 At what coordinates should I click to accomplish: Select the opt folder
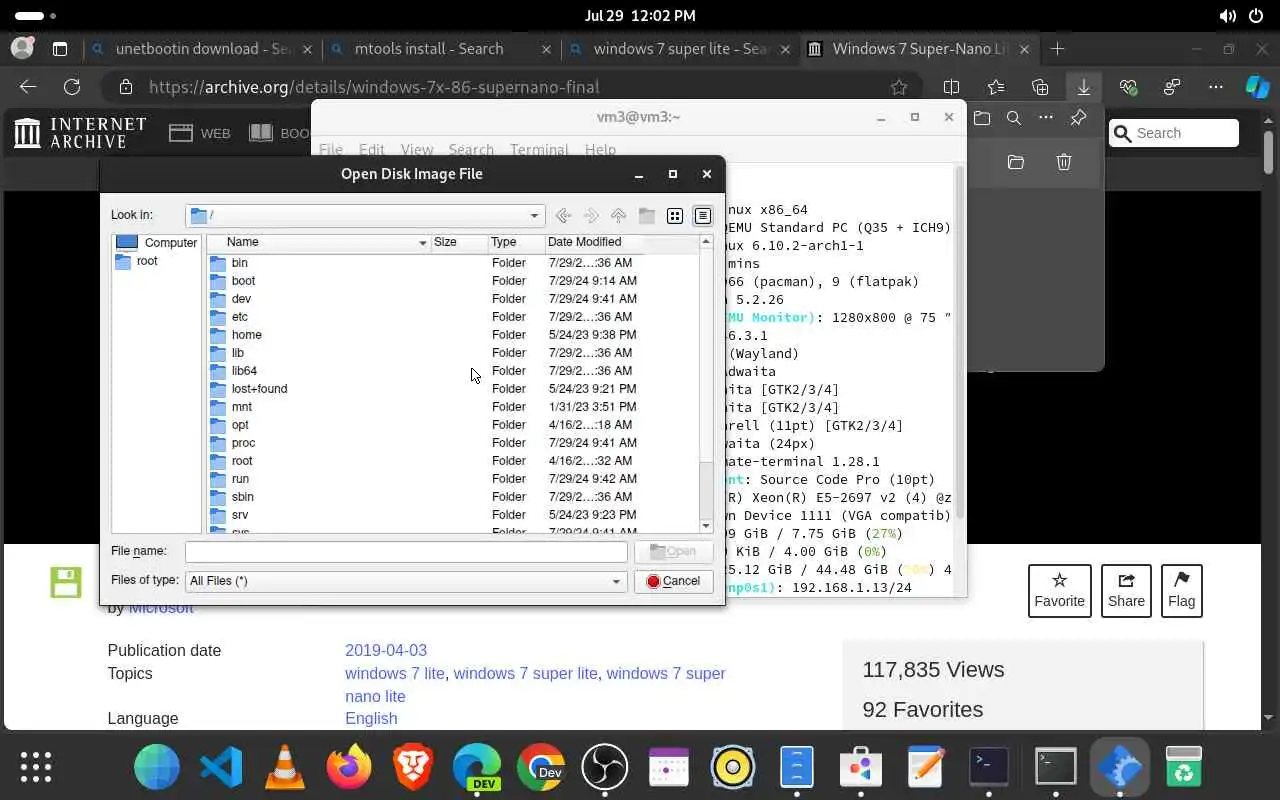pyautogui.click(x=240, y=425)
